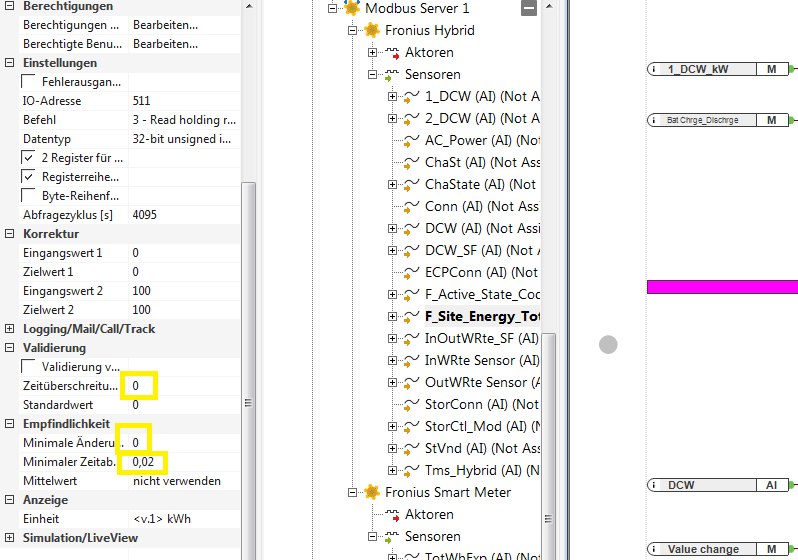Enable the Byte-Reihenfolge checkbox
Screen dimensions: 798x560
(x=28, y=195)
